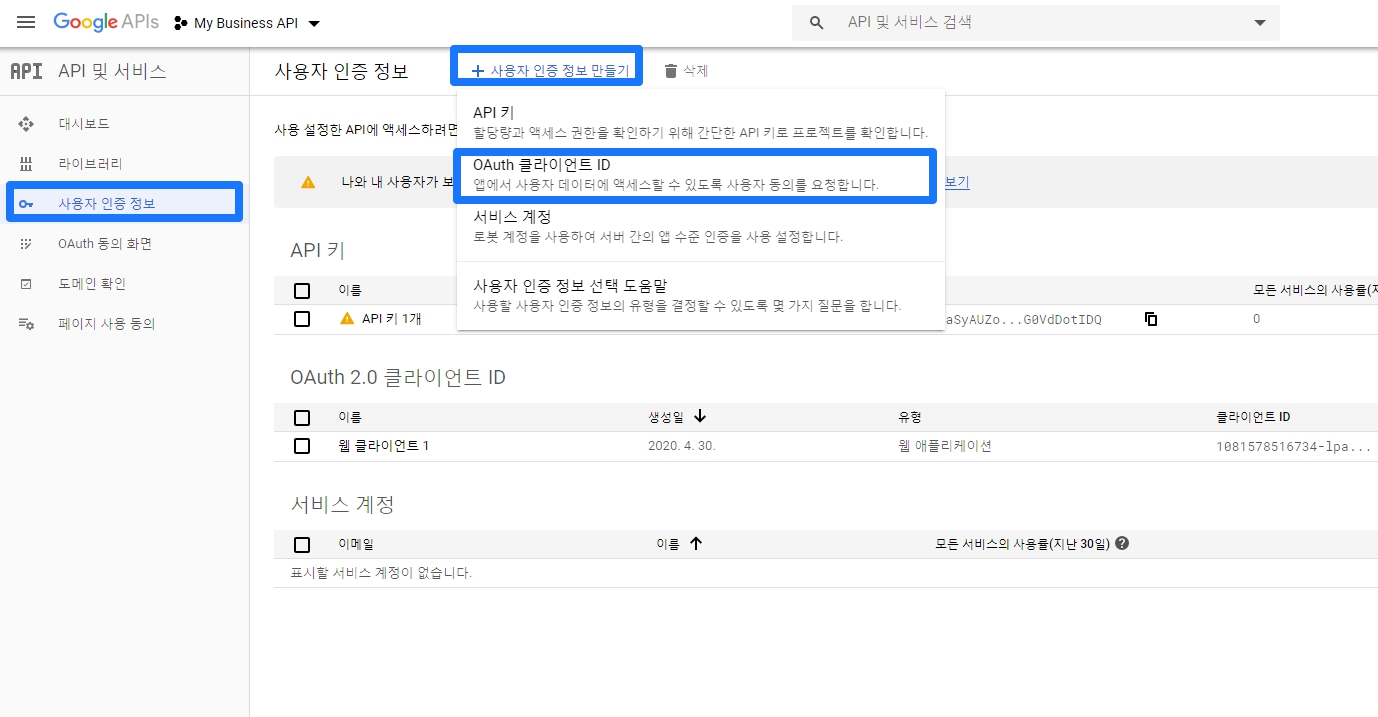The width and height of the screenshot is (1378, 717).
Task: Choose 'OAuth 클라이언트 ID' from menu
Action: [694, 175]
